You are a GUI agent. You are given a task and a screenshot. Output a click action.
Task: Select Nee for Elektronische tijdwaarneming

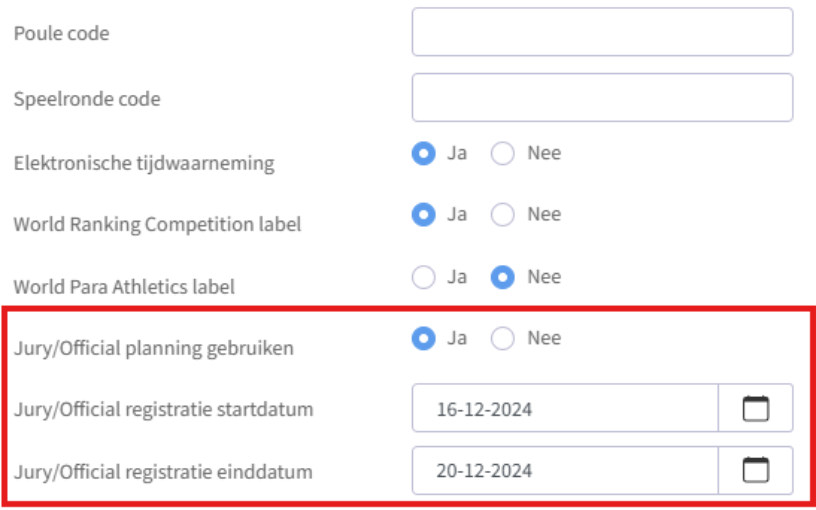click(503, 154)
